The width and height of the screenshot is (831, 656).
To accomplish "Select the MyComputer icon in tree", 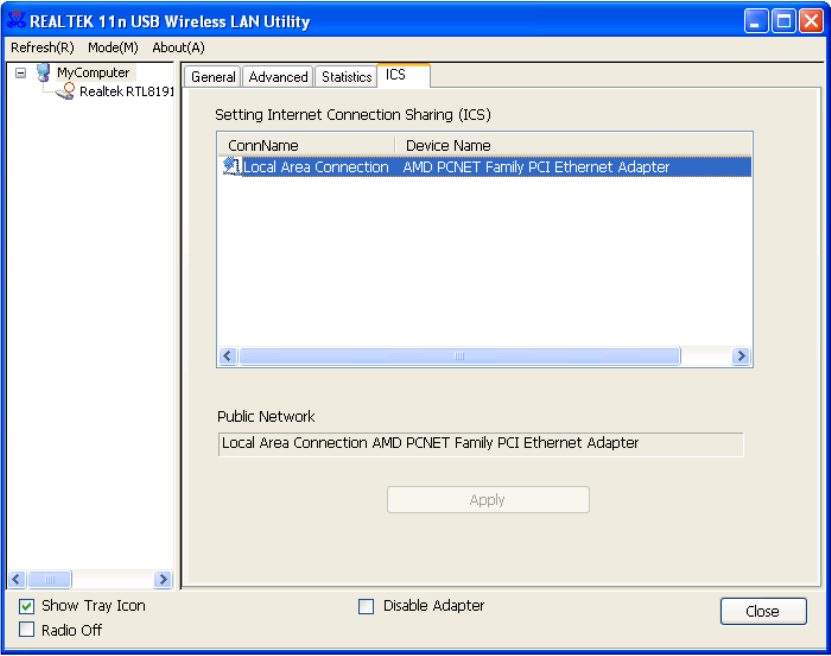I will 43,73.
